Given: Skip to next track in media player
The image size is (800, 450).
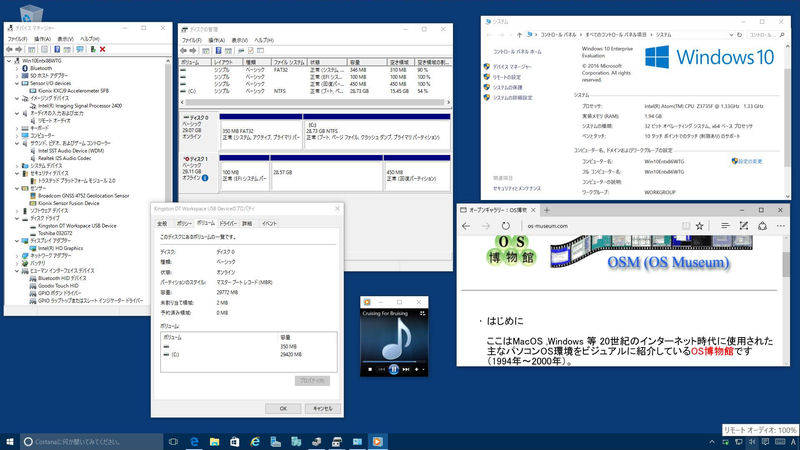Looking at the screenshot, I should pos(406,369).
